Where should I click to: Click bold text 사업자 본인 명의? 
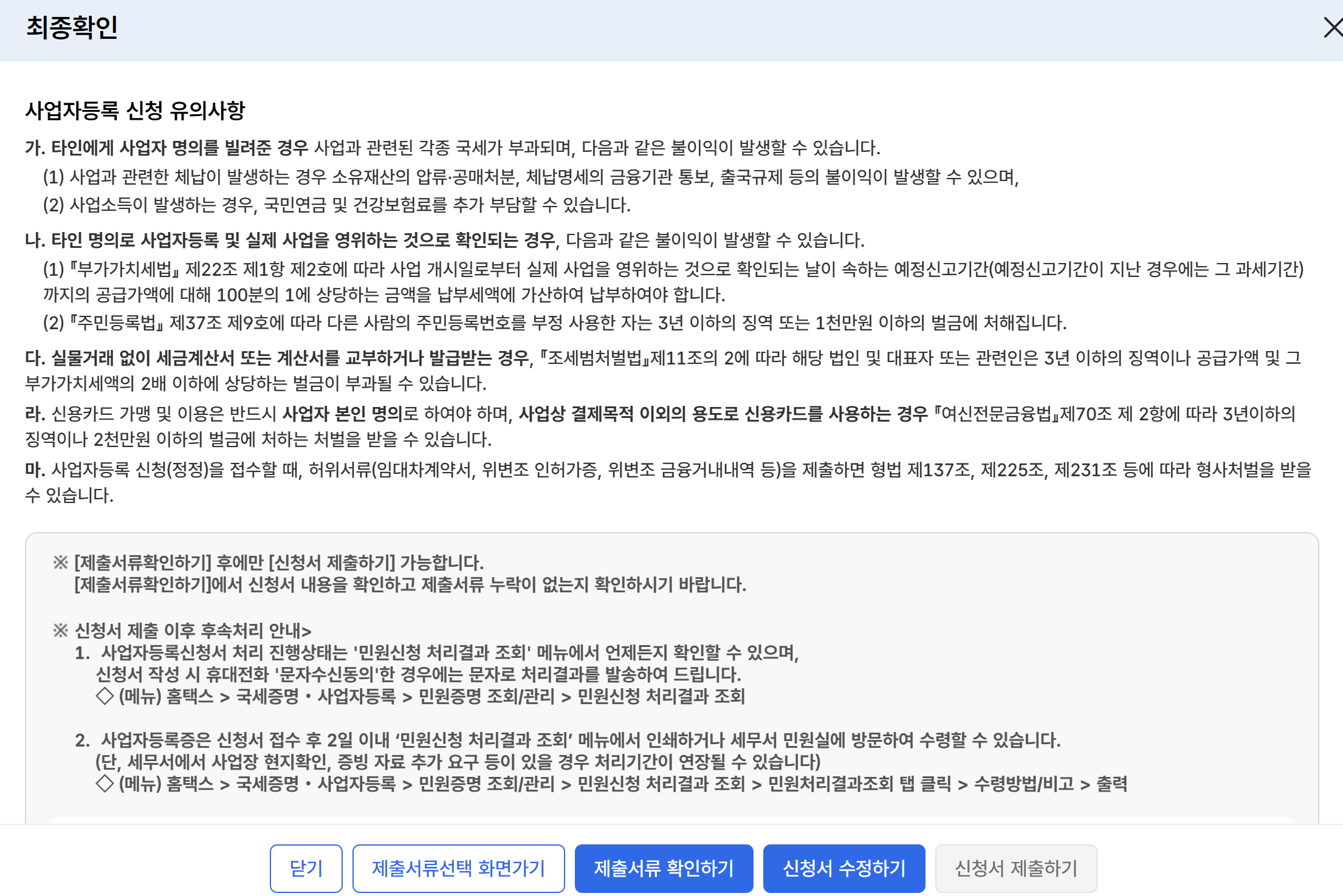tap(342, 414)
